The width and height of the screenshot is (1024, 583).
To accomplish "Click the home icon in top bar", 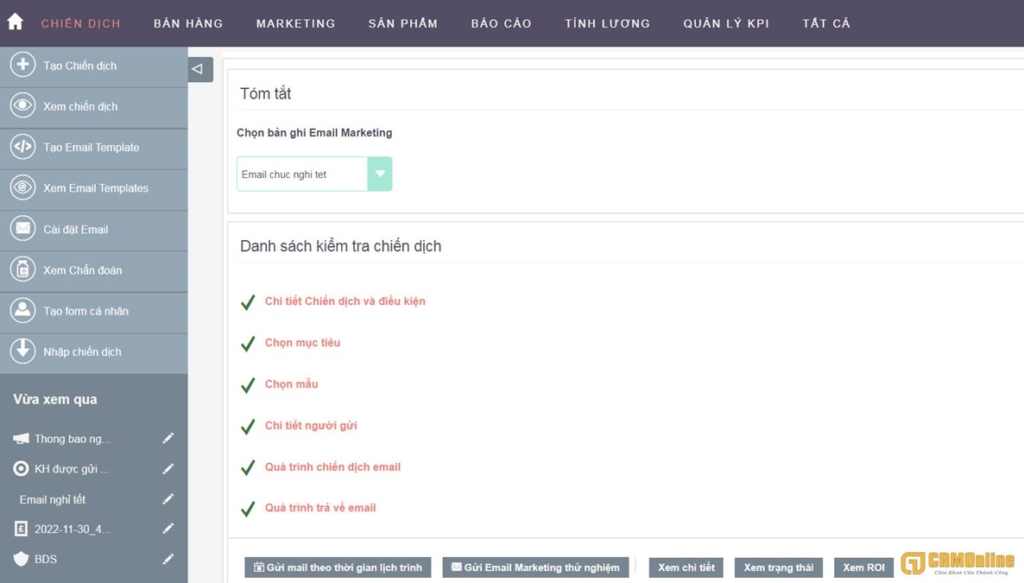I will coord(15,21).
